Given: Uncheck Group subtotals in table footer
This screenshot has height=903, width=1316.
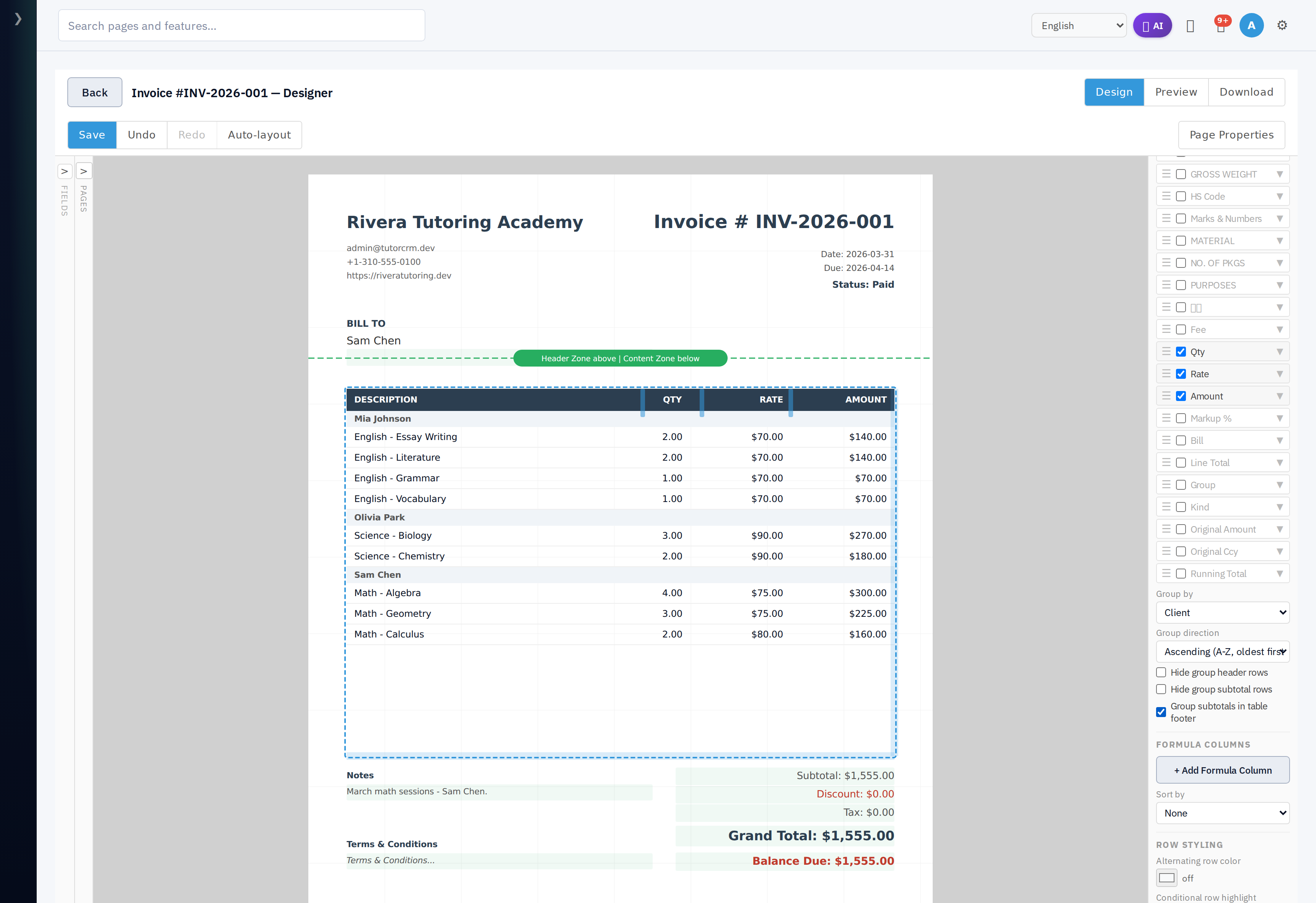Looking at the screenshot, I should pyautogui.click(x=1161, y=712).
